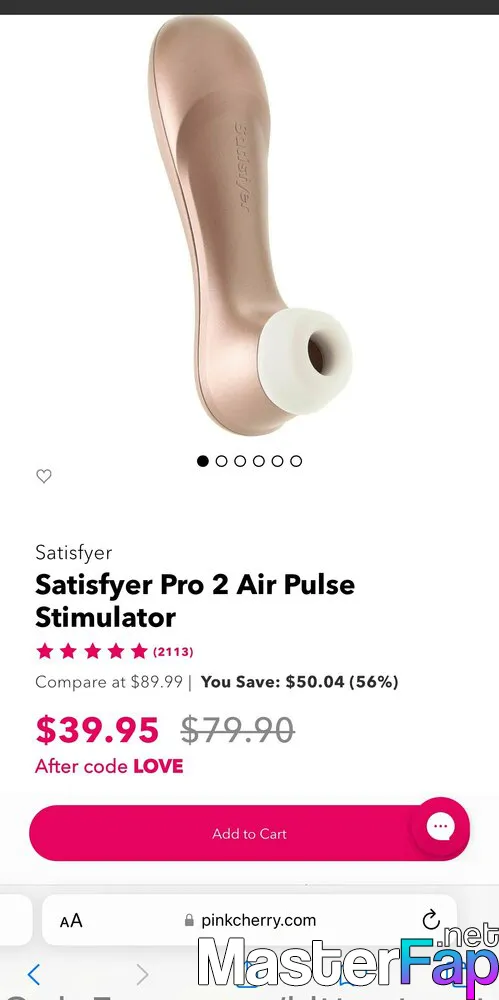Tap the padlock icon beside pinkcherry.com
Viewport: 499px width, 1000px height.
[189, 920]
